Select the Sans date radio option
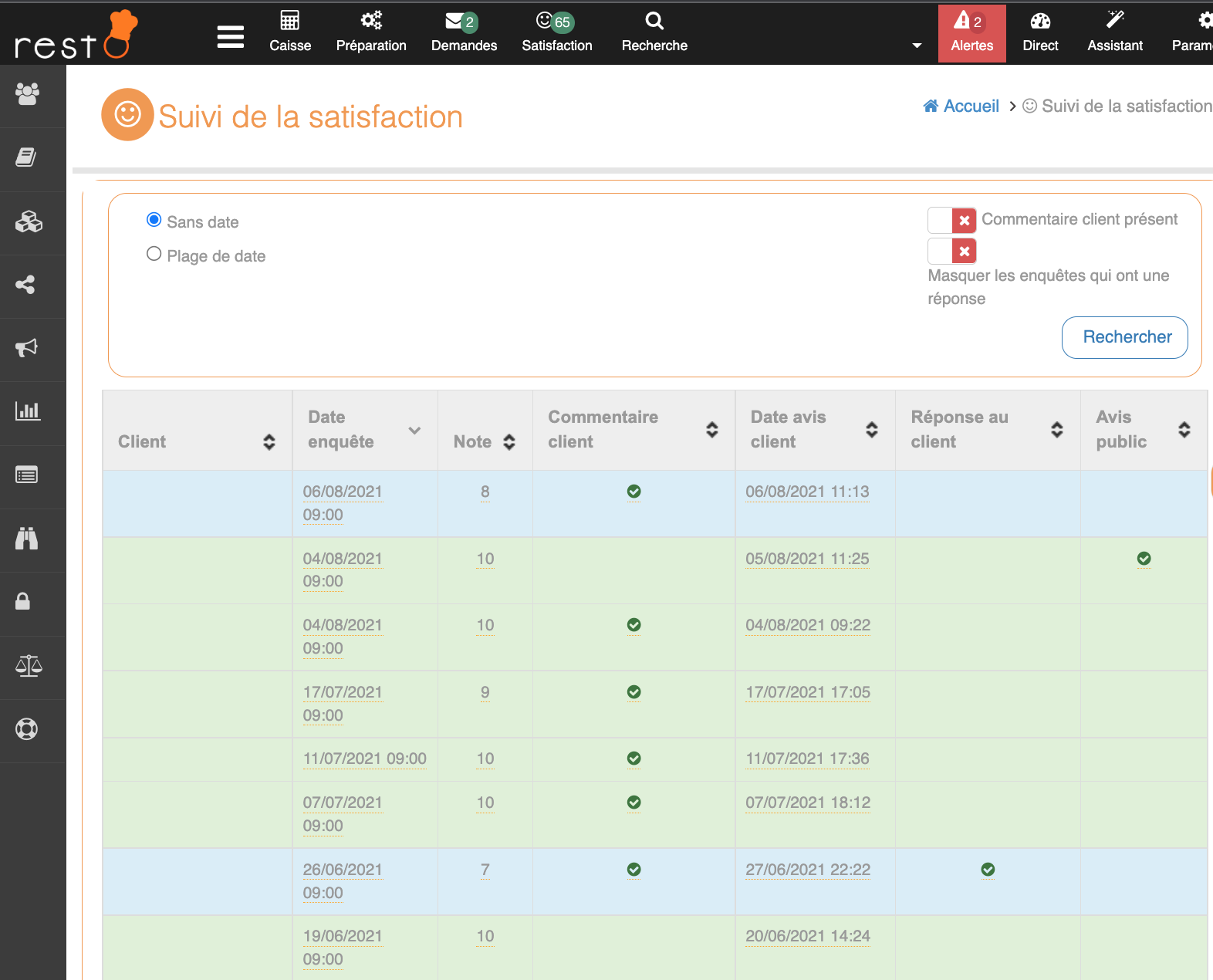 pos(154,220)
